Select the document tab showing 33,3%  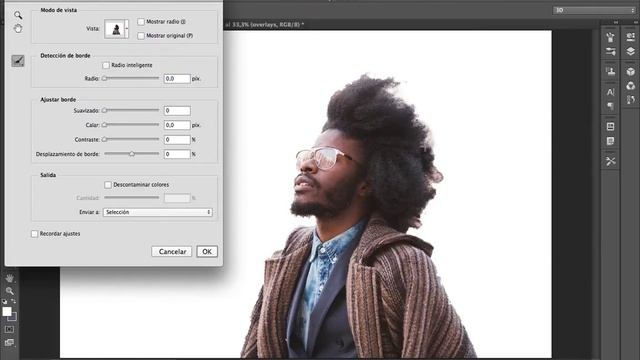coord(264,24)
